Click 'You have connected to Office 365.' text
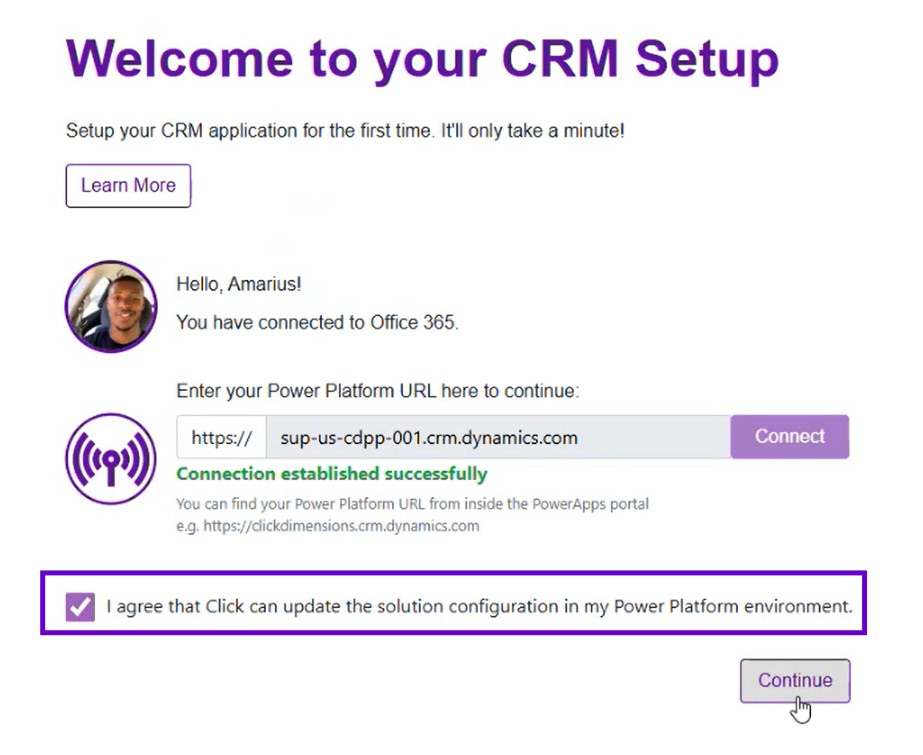Viewport: 923px width, 755px height. (x=317, y=322)
